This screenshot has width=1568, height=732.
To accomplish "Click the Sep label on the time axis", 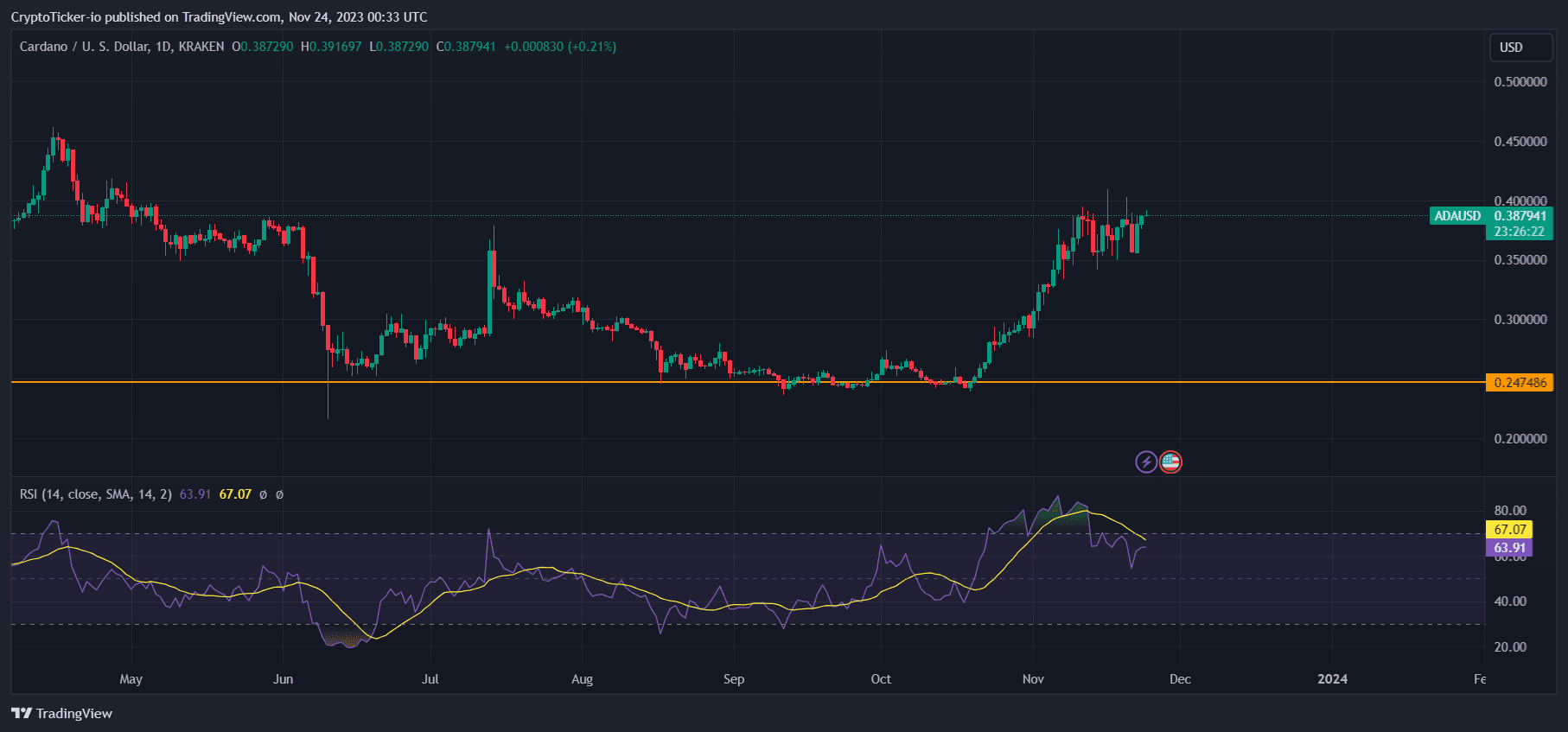I will [x=734, y=678].
